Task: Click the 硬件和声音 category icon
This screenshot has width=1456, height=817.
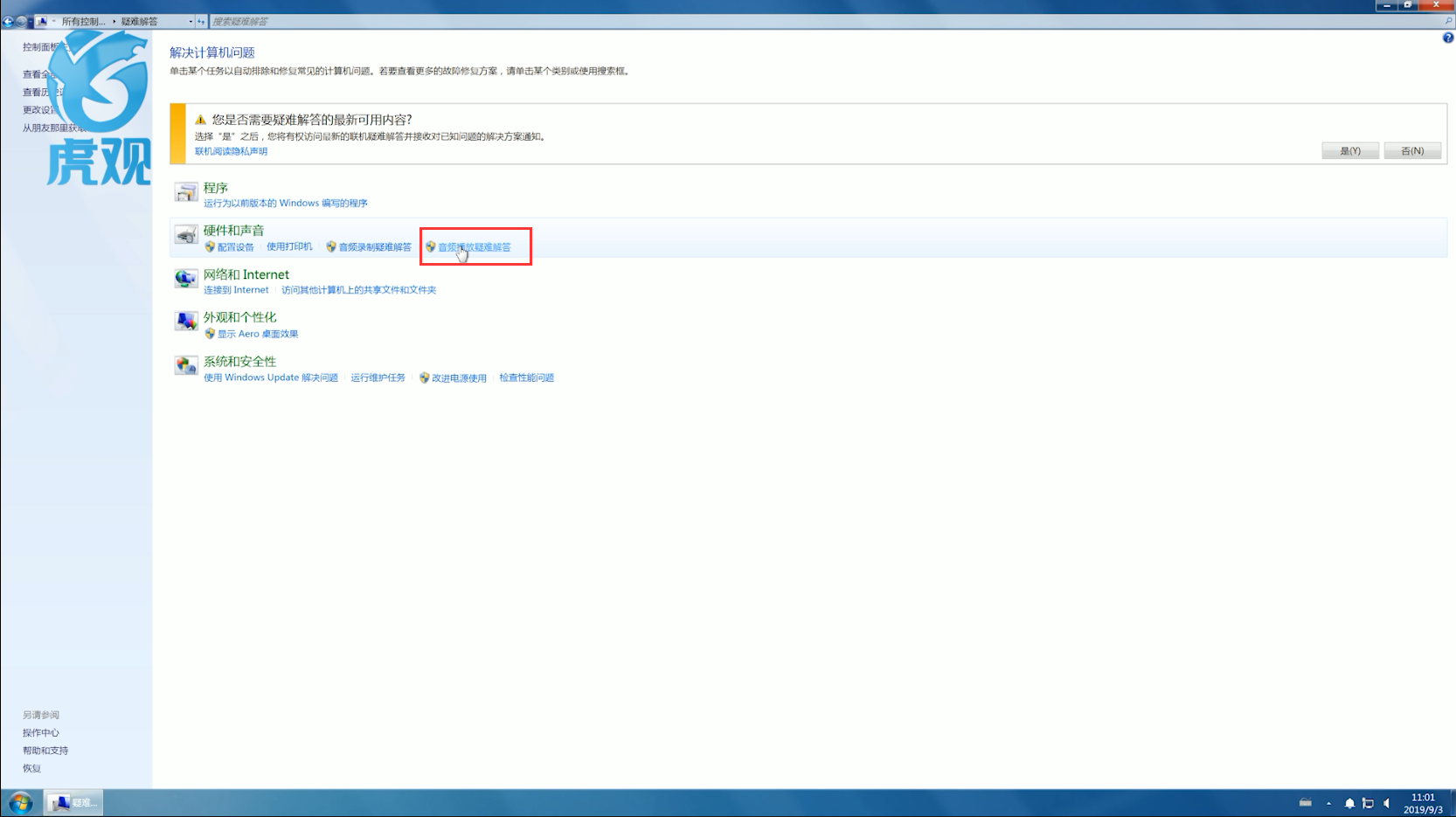Action: tap(185, 235)
